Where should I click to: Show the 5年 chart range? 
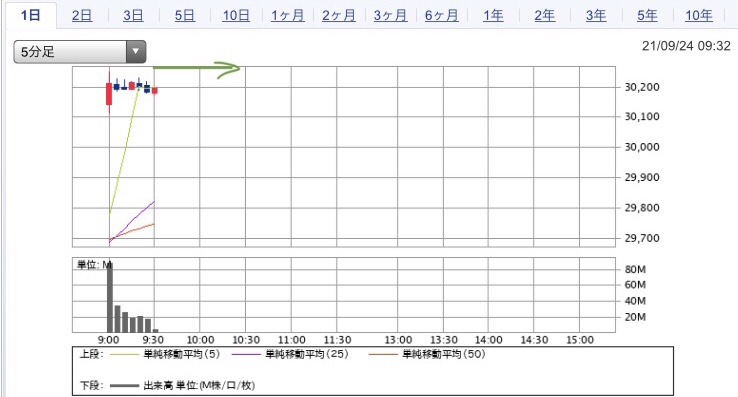click(x=647, y=16)
